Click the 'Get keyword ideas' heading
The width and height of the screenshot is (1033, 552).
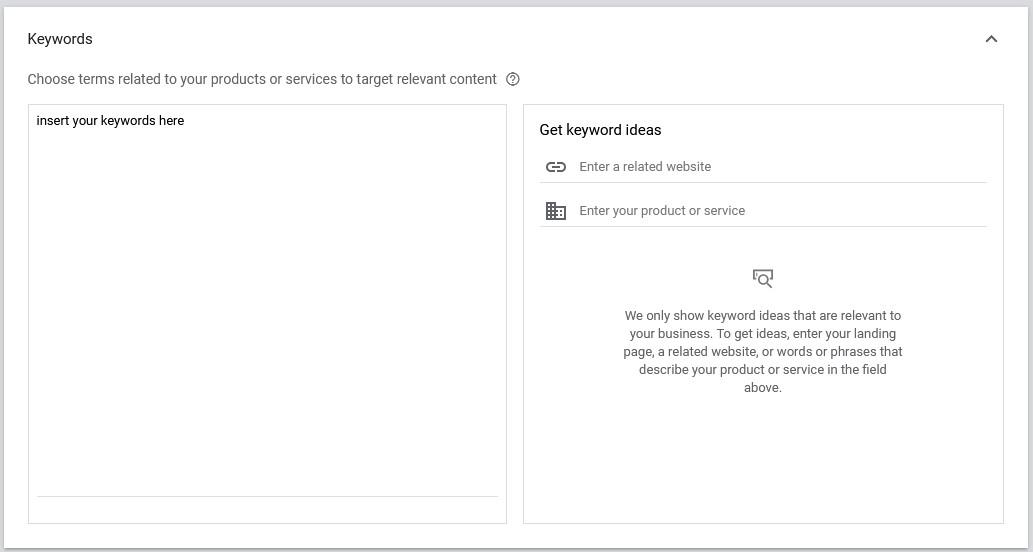(x=600, y=130)
